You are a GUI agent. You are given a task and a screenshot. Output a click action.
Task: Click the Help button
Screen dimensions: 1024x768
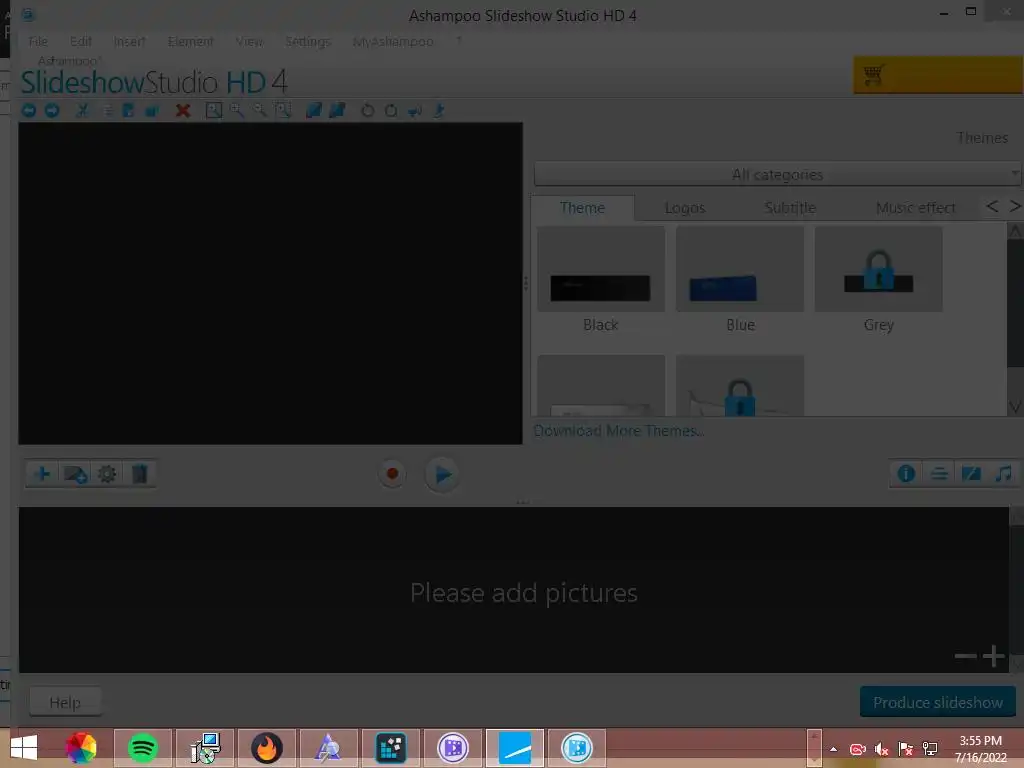[x=65, y=702]
